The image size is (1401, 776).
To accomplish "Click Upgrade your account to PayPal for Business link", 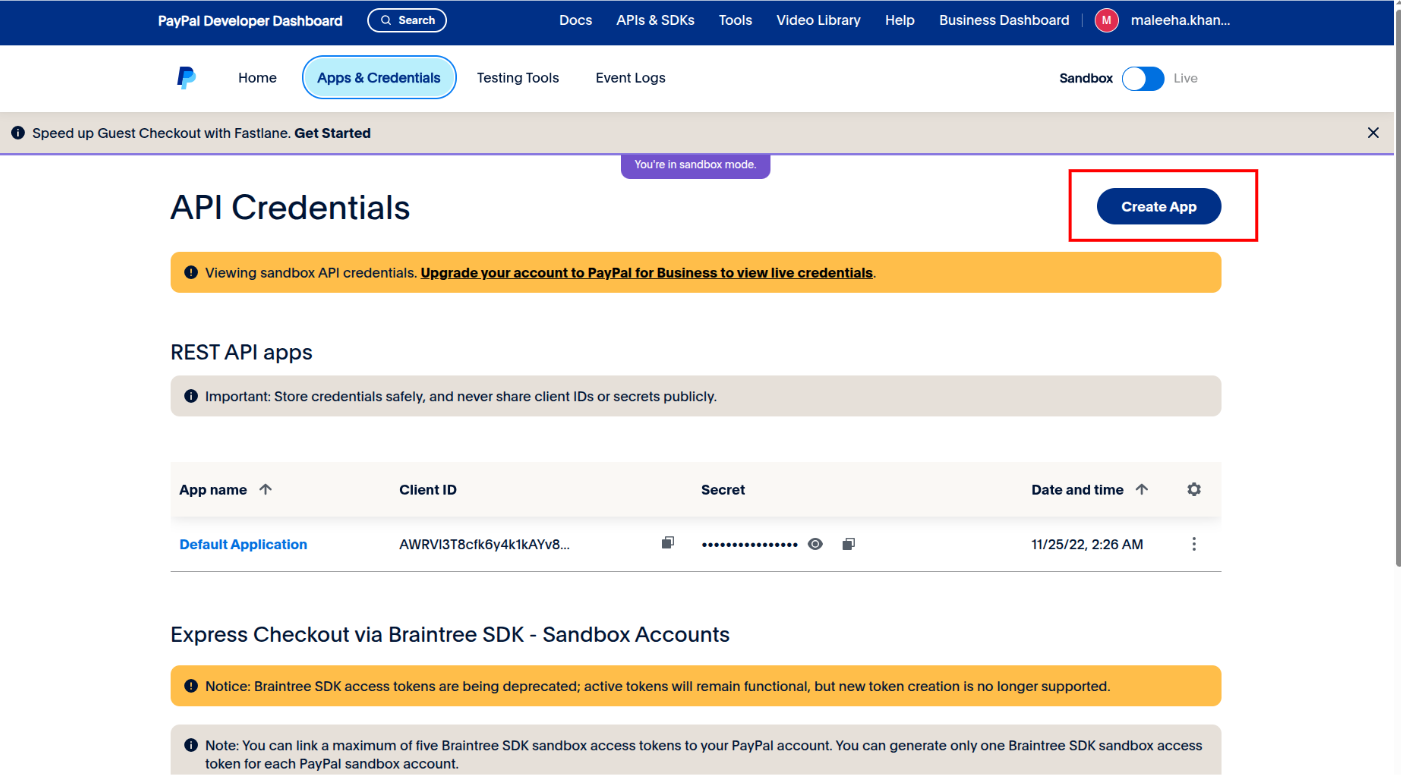I will tap(647, 272).
